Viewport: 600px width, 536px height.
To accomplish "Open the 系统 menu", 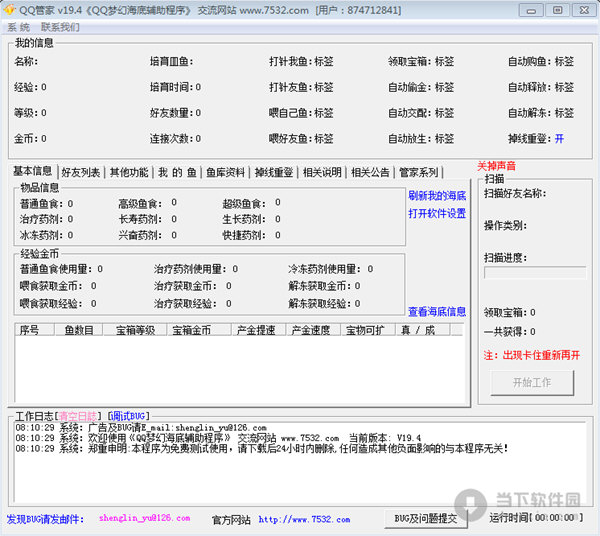I will click(x=18, y=27).
